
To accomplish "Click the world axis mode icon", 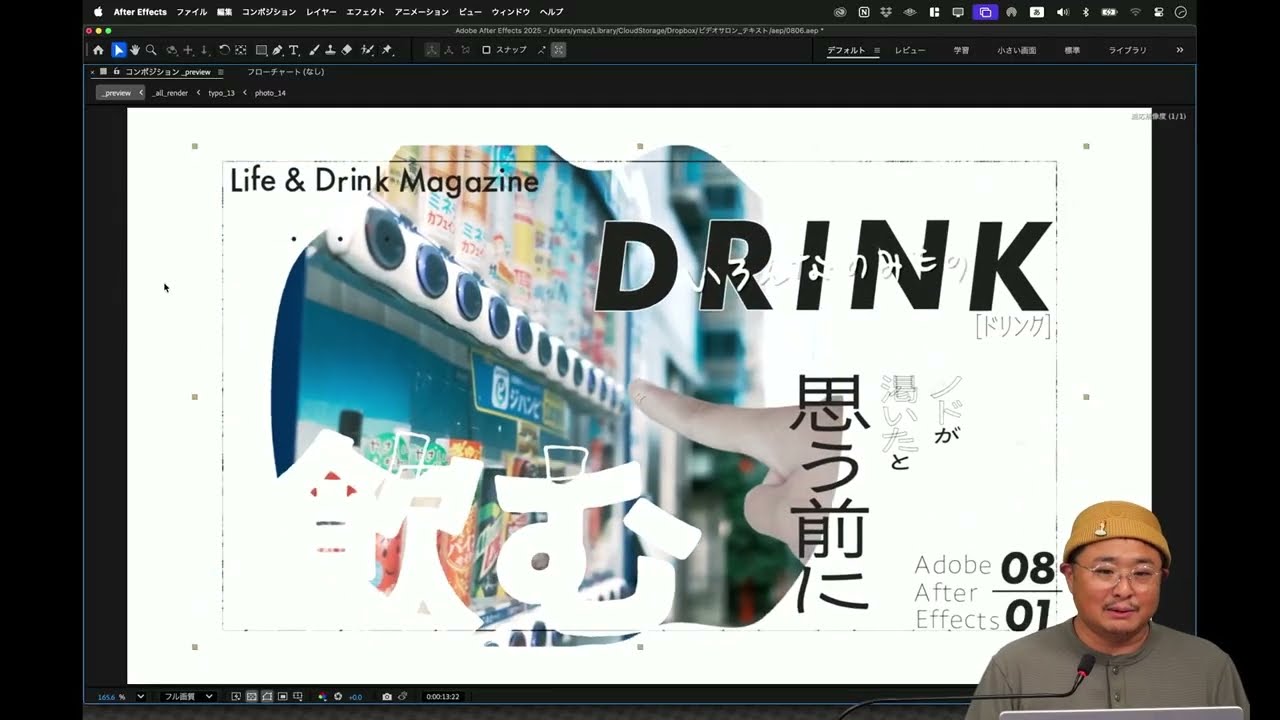I will tap(447, 50).
